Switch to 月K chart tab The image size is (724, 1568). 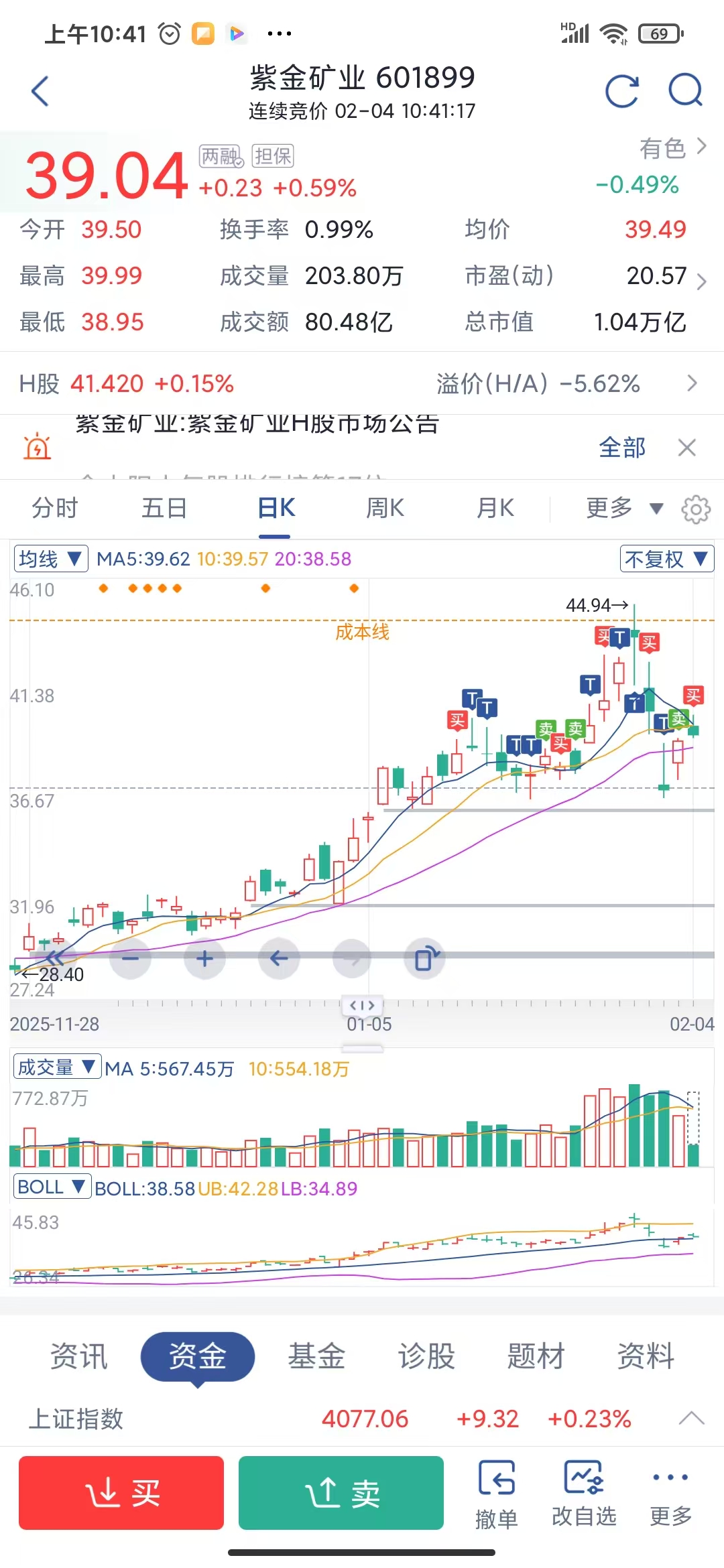(495, 509)
